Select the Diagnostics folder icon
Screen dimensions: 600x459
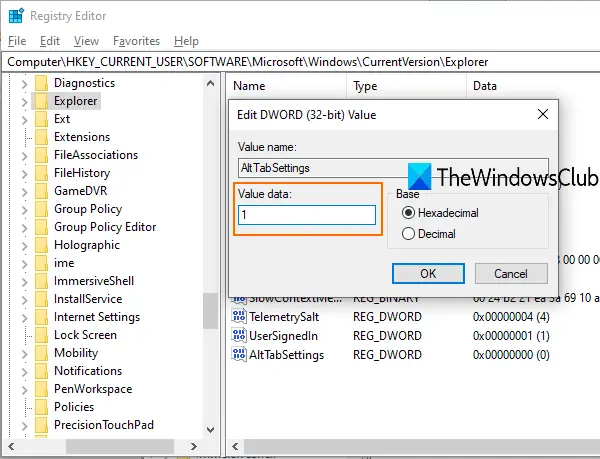[41, 83]
